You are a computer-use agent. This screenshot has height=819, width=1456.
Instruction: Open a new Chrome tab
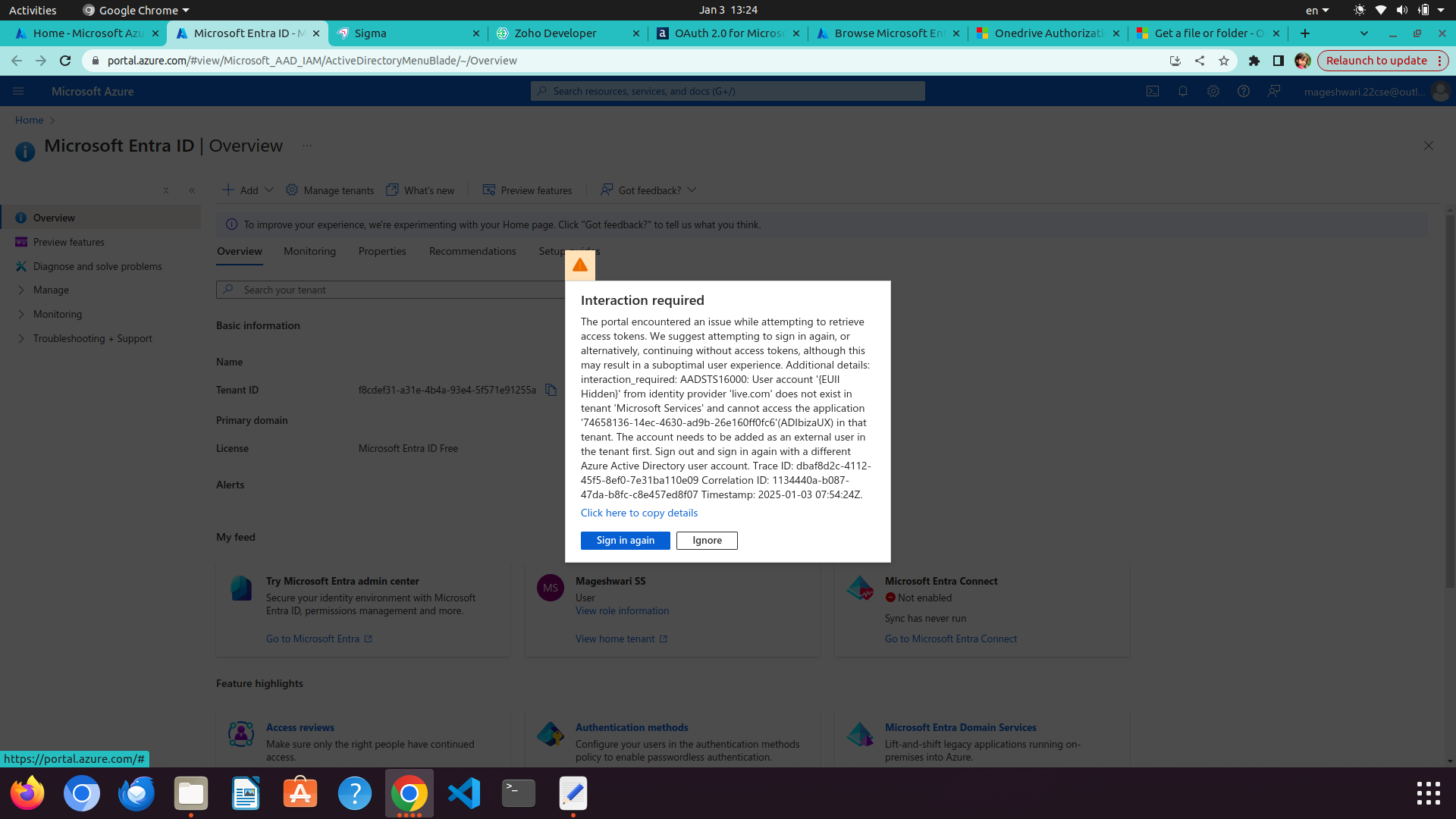(x=1305, y=33)
